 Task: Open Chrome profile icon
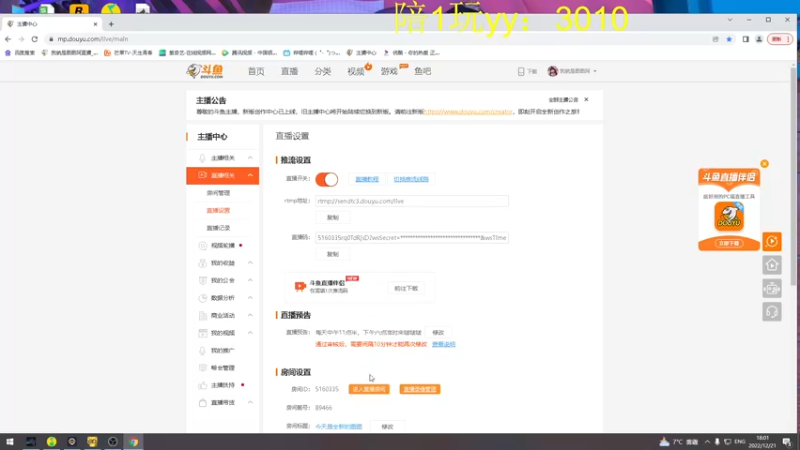coord(759,39)
